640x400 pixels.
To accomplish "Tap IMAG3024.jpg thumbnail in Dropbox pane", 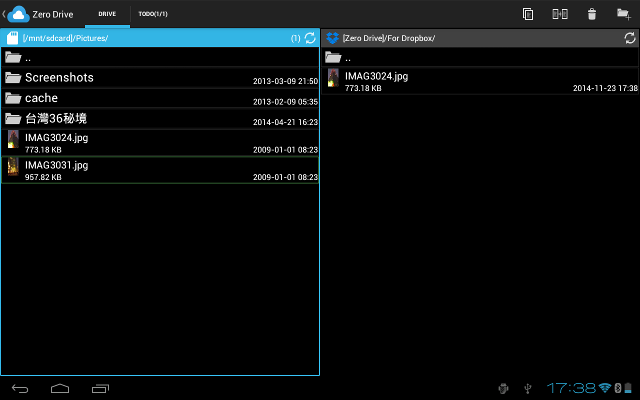I will coord(333,78).
